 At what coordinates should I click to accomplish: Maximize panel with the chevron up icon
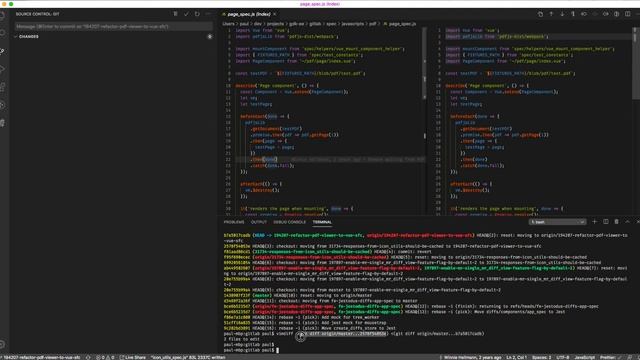(627, 222)
